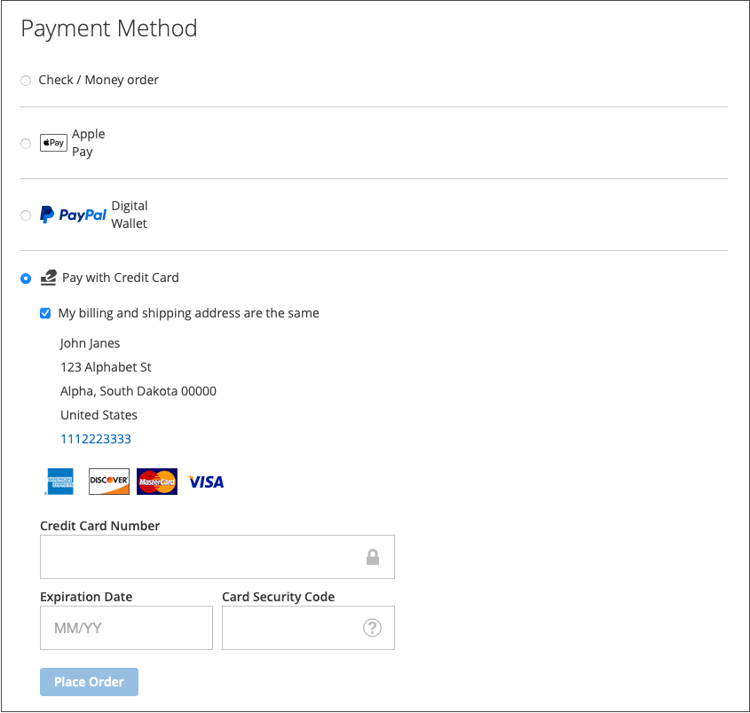Click Alpha, South Dakota 00000 text
The height and width of the screenshot is (713, 750).
138,391
